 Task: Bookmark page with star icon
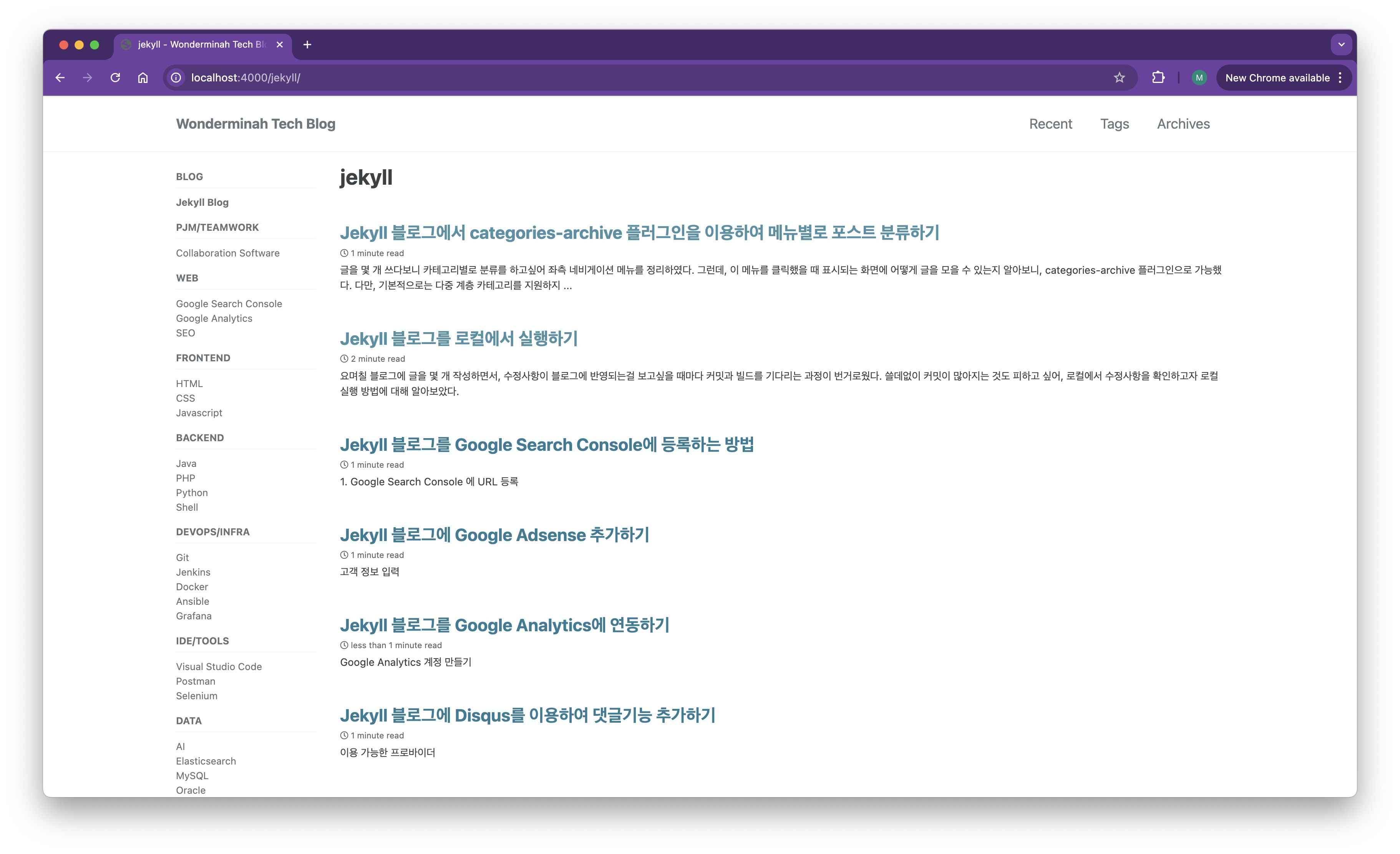click(1119, 78)
